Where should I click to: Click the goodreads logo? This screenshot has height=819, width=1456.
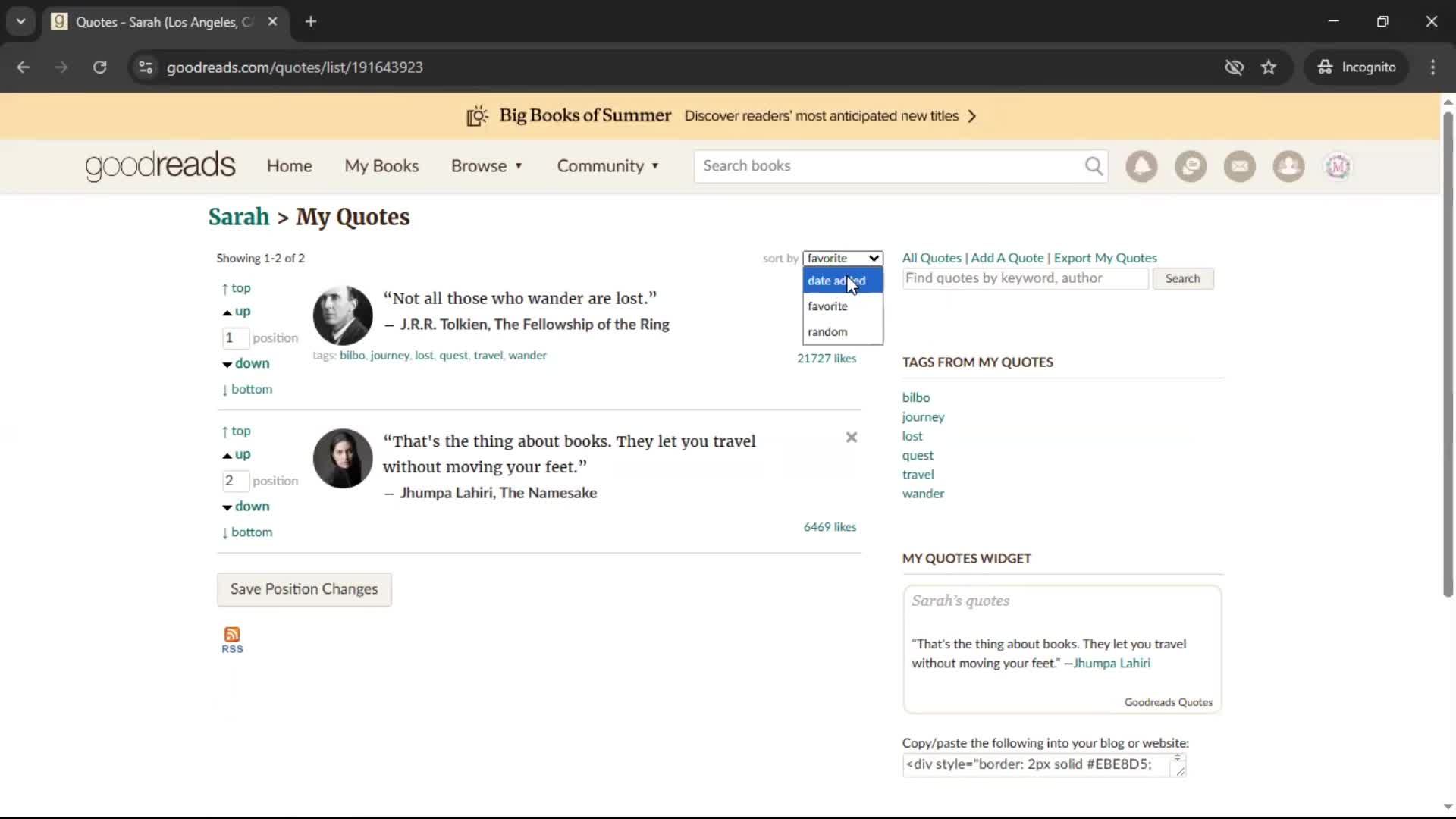(x=160, y=166)
